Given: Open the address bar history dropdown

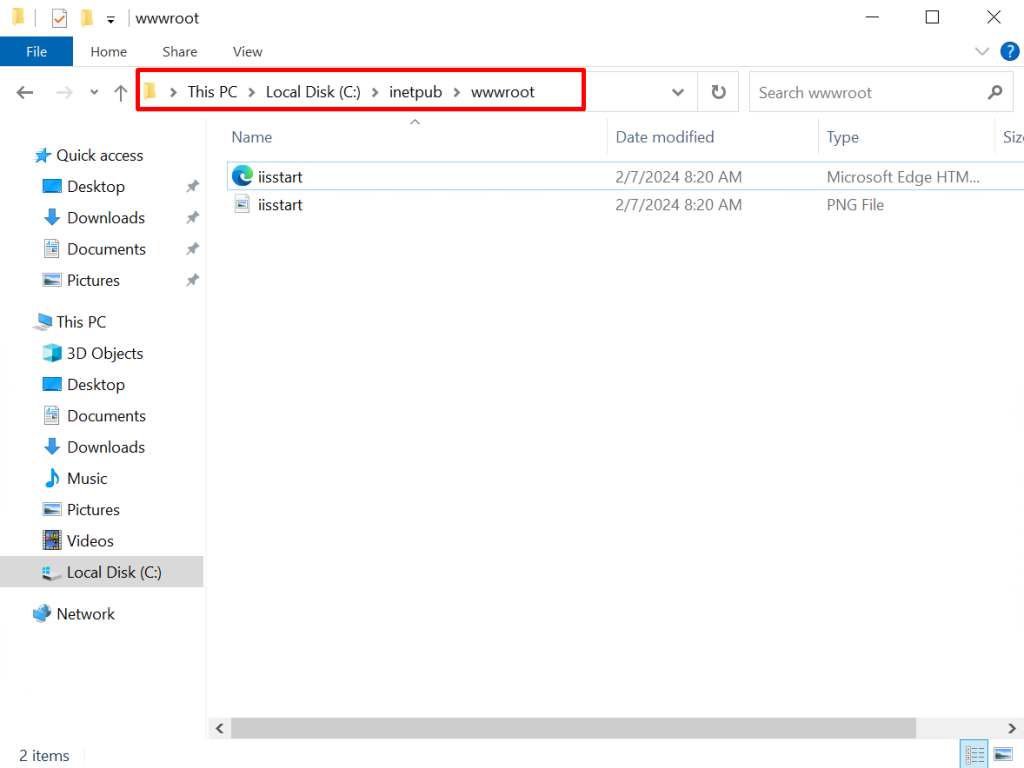Looking at the screenshot, I should [678, 92].
